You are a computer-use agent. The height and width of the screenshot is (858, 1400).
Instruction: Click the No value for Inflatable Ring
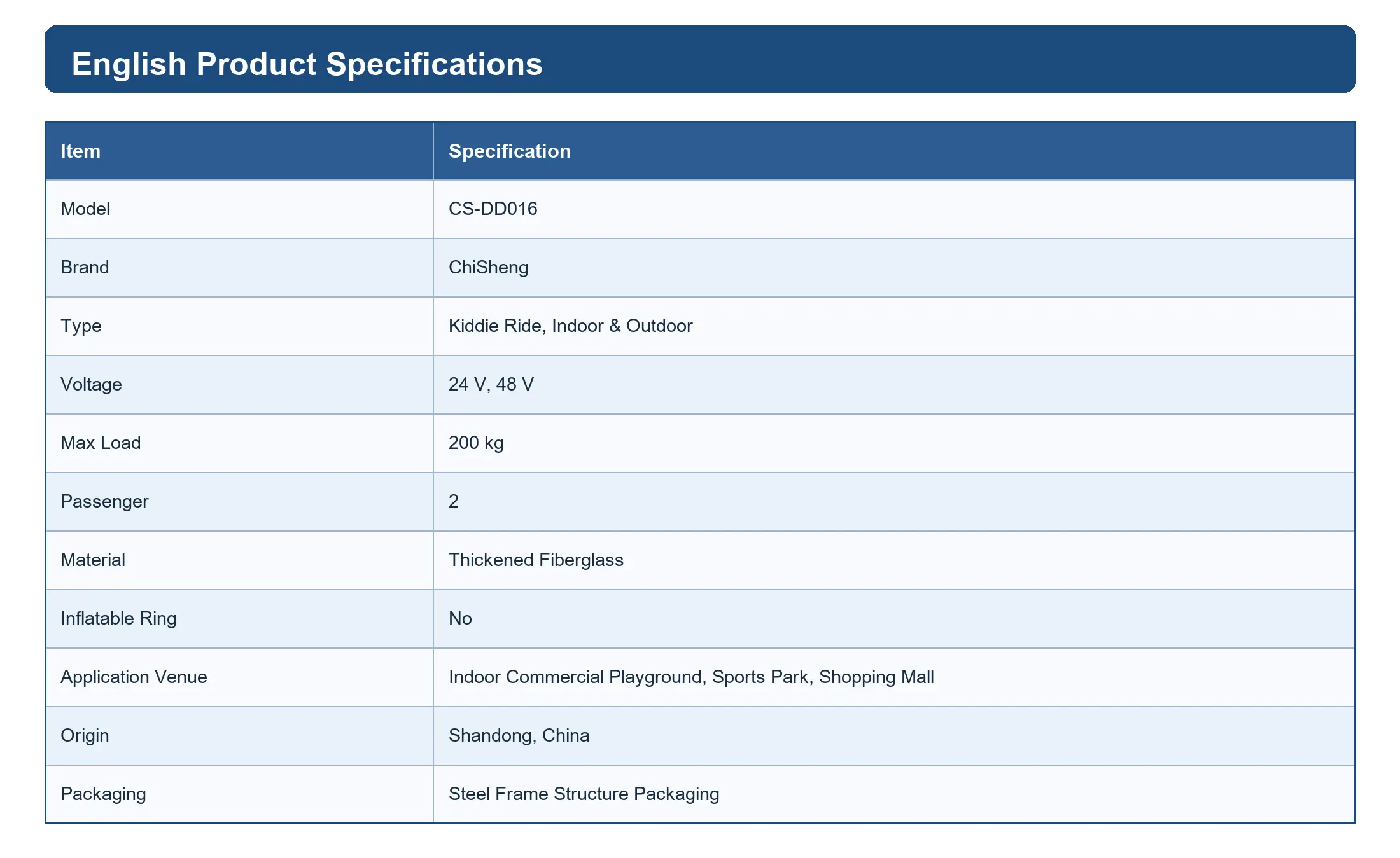click(460, 618)
